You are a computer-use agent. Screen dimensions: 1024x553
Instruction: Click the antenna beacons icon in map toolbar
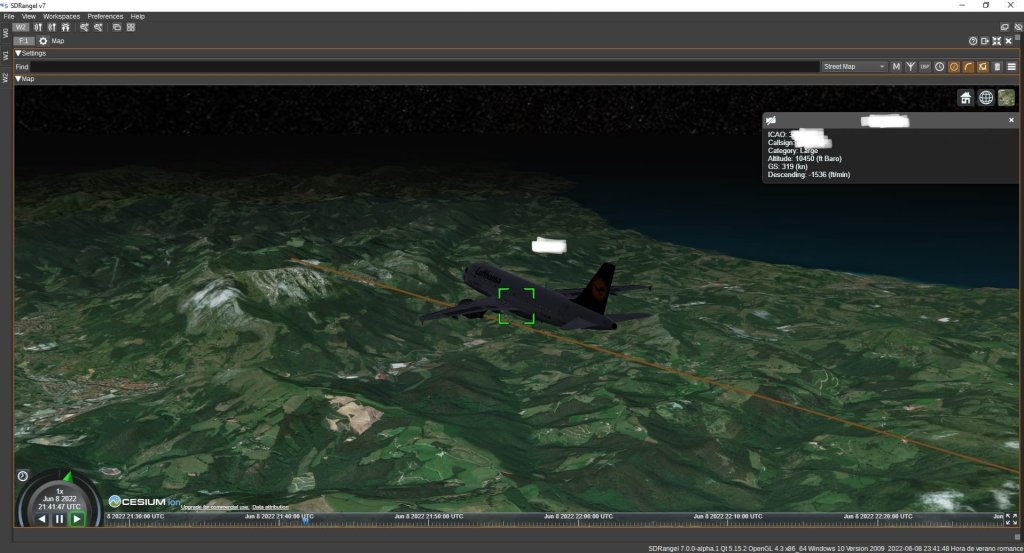[911, 67]
